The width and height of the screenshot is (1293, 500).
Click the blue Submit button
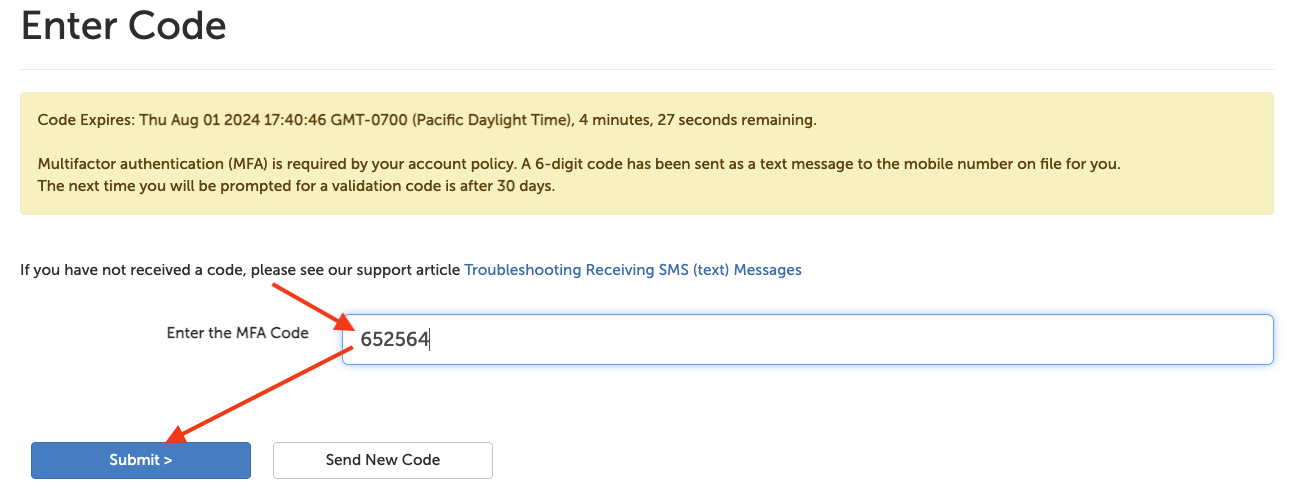point(140,460)
